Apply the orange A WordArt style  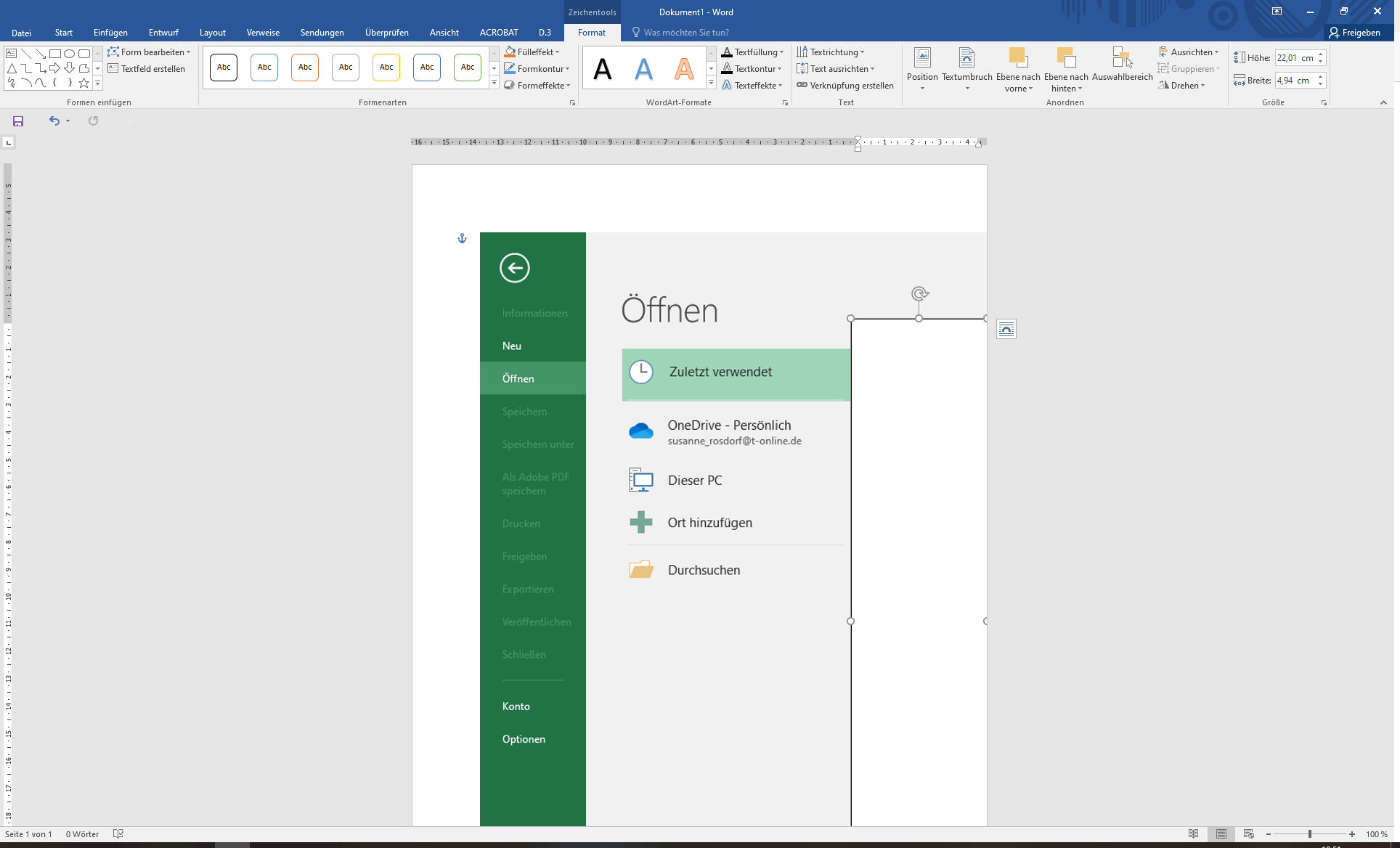pyautogui.click(x=684, y=69)
